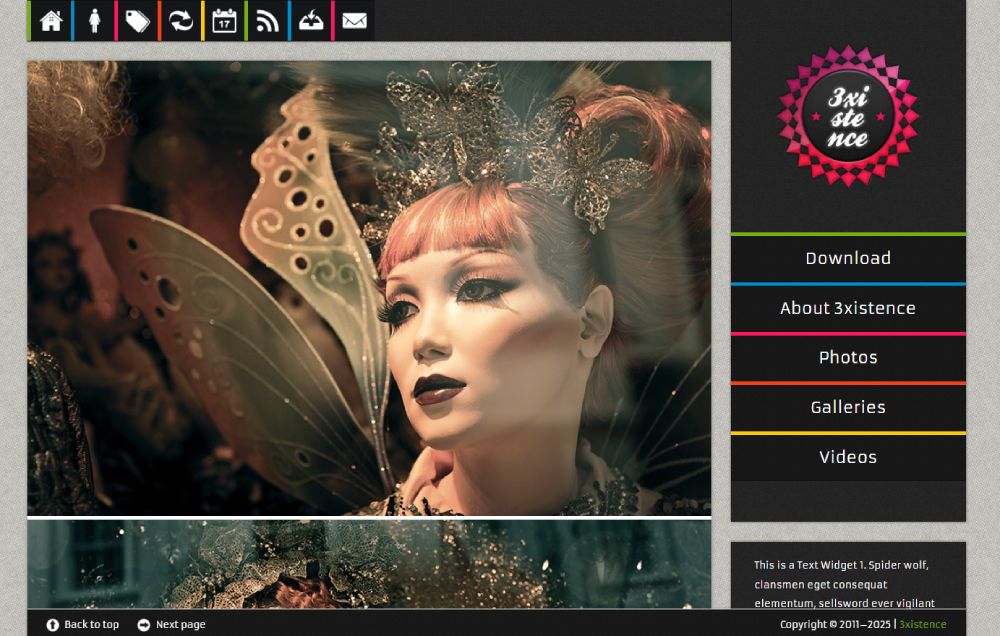
Task: Subscribe via the RSS feed icon
Action: point(268,21)
